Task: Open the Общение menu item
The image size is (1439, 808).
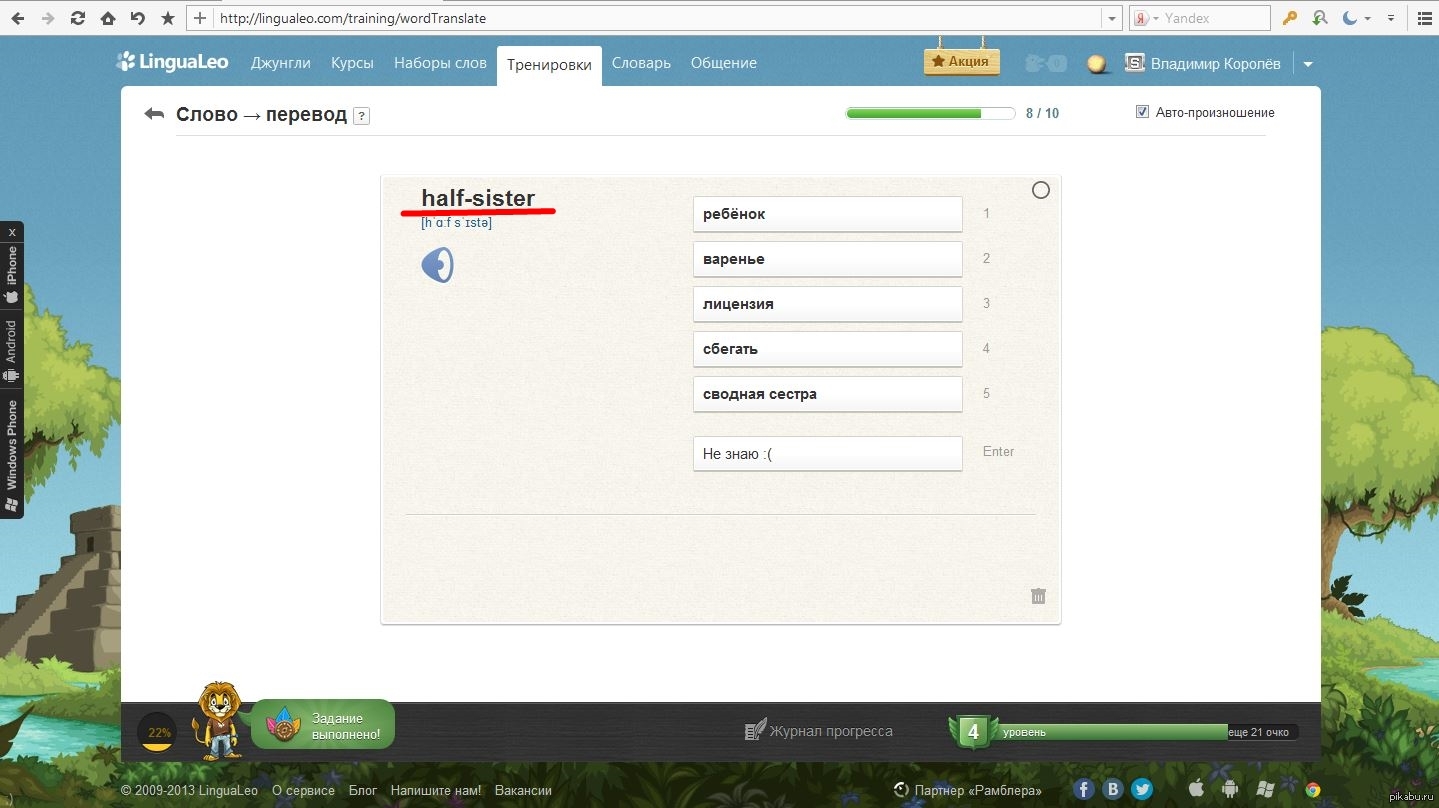Action: click(x=724, y=62)
